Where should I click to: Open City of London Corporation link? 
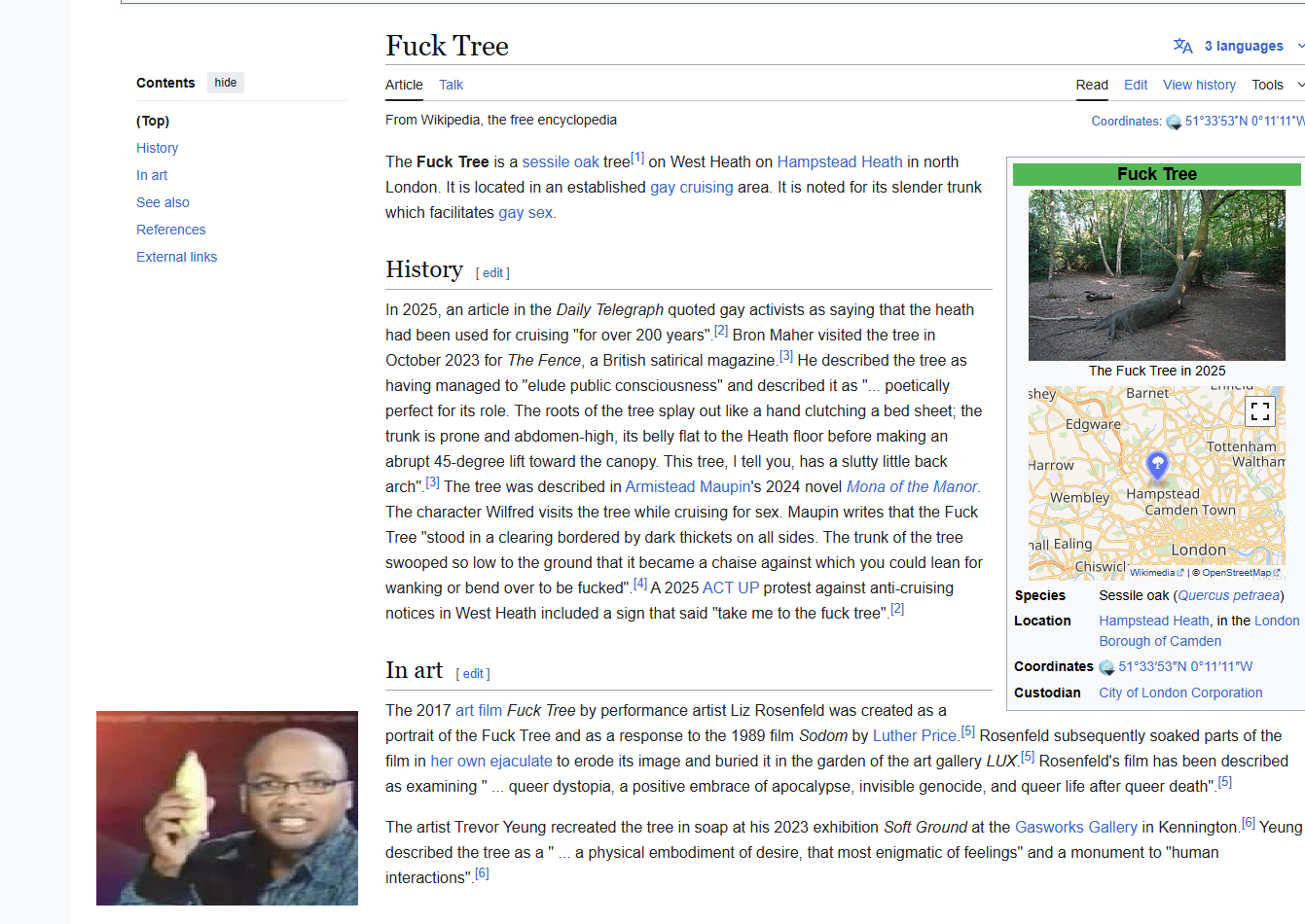point(1180,693)
